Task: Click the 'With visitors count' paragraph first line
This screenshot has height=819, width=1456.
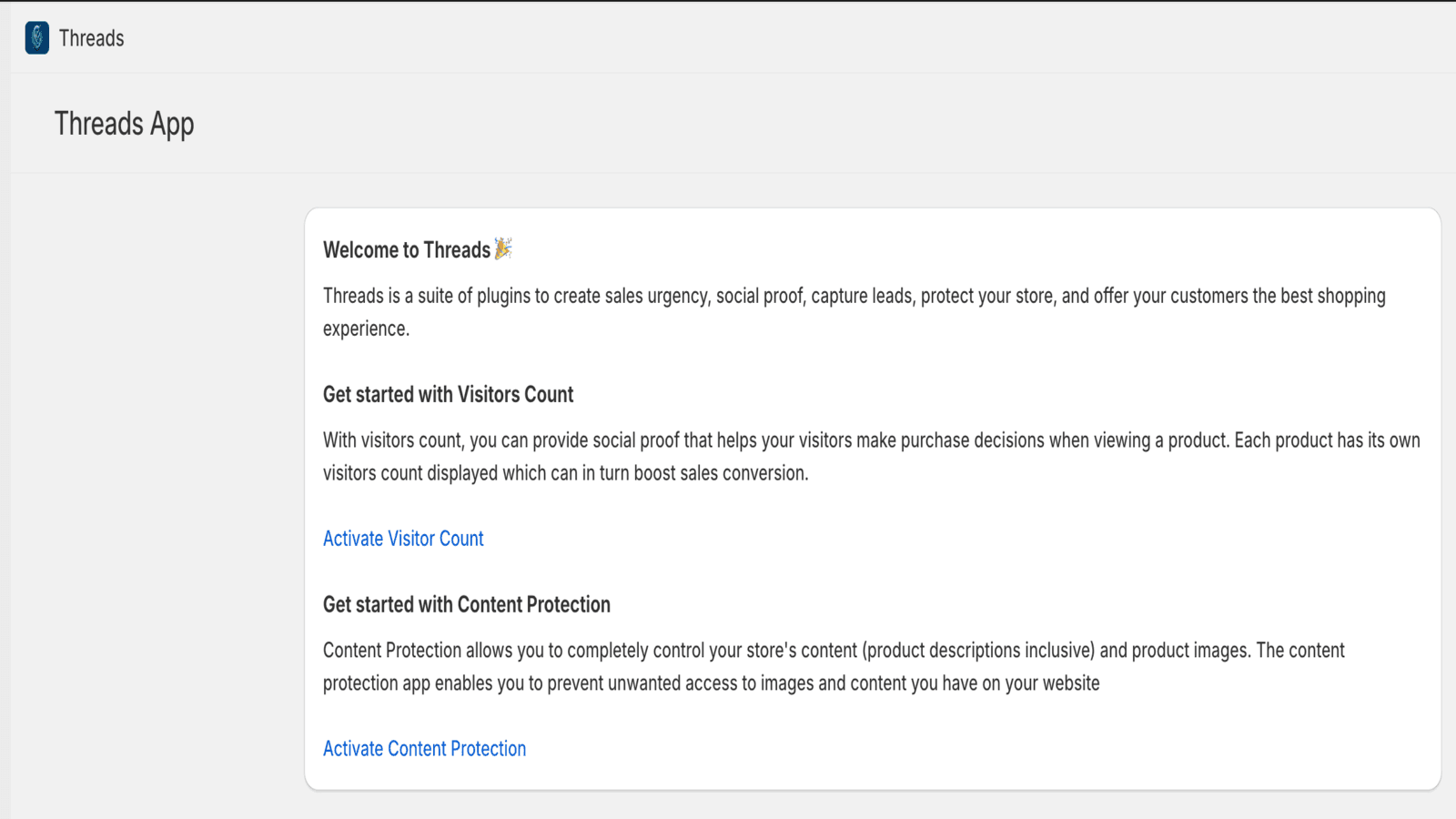Action: (x=871, y=440)
